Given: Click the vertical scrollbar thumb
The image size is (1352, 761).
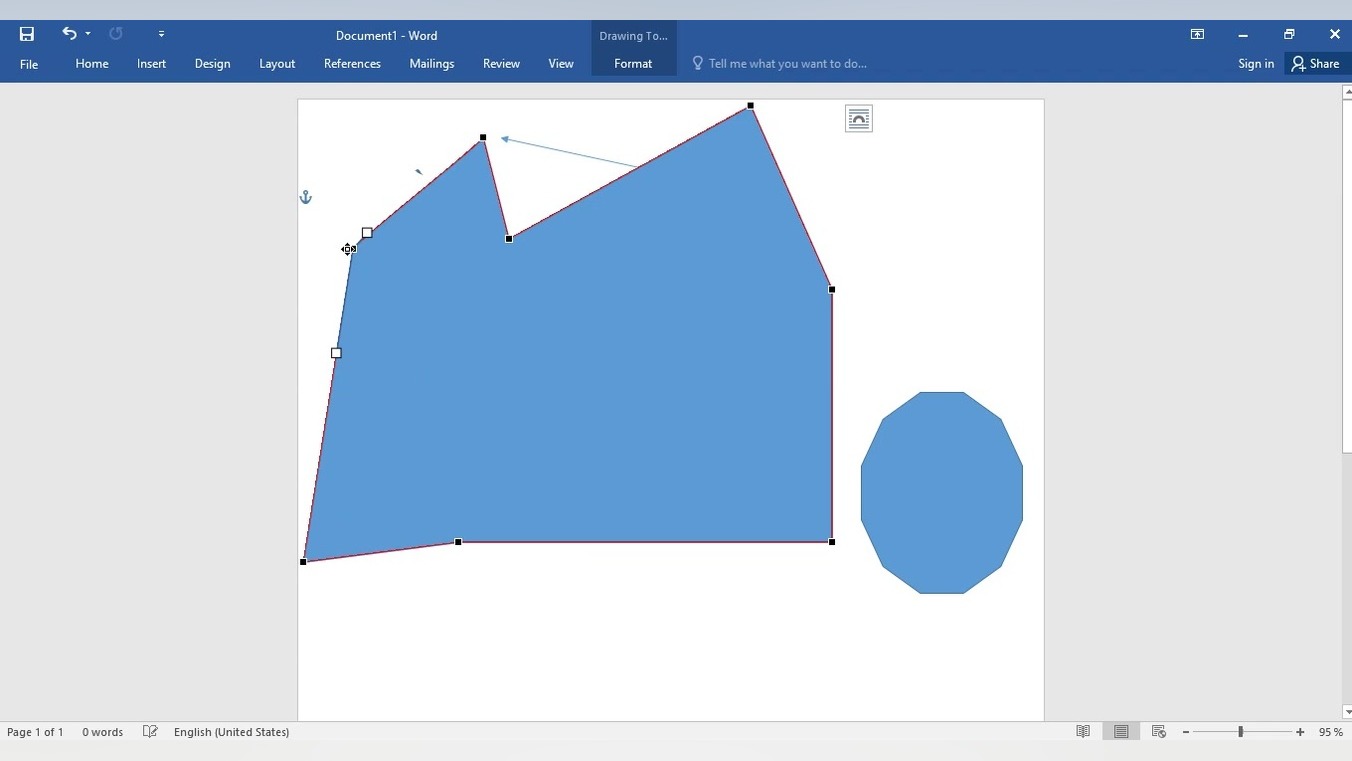Looking at the screenshot, I should 1347,276.
